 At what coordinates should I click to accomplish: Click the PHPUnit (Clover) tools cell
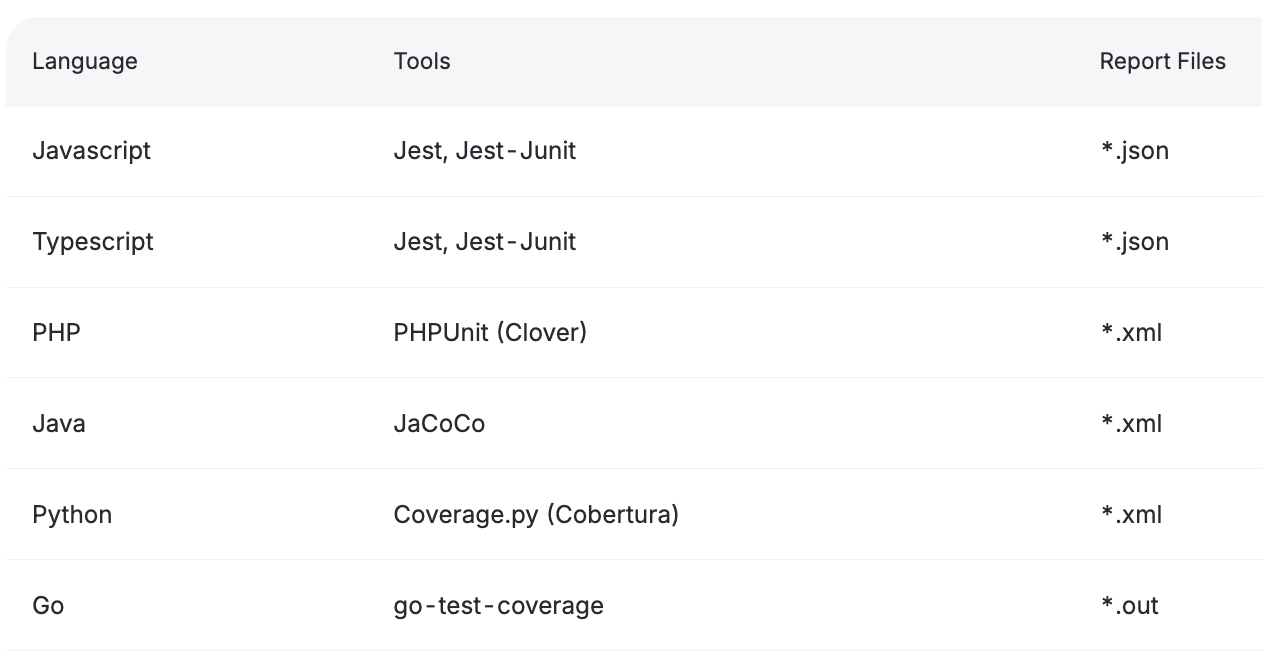point(490,332)
